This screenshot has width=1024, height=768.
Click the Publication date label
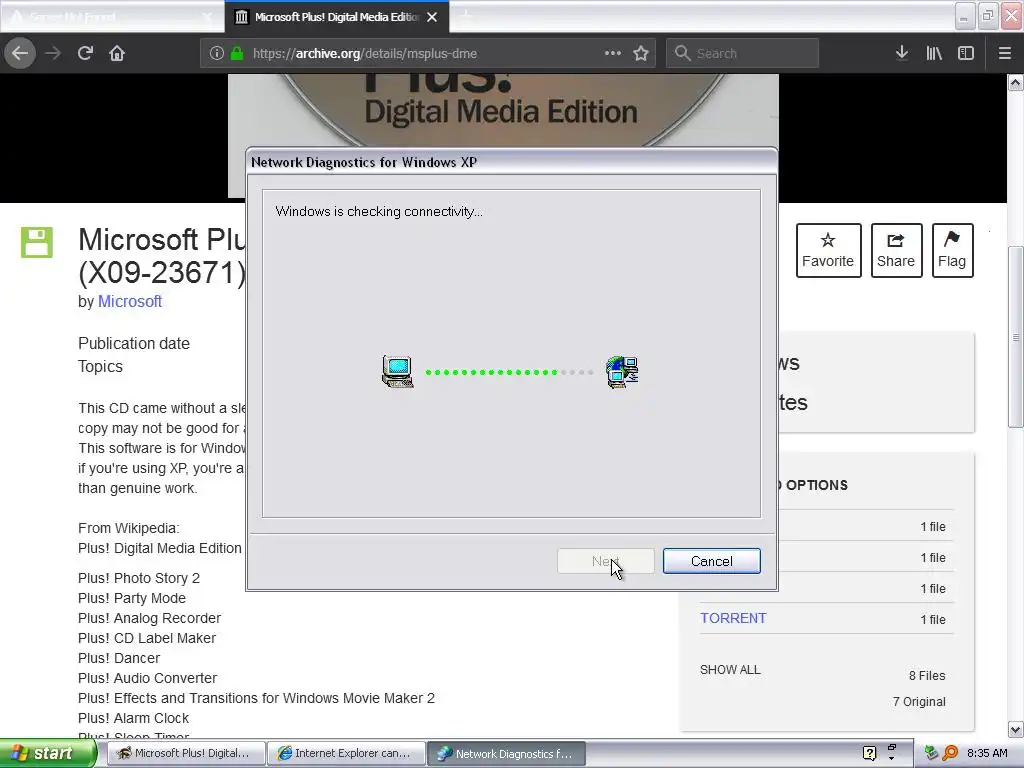coord(134,344)
